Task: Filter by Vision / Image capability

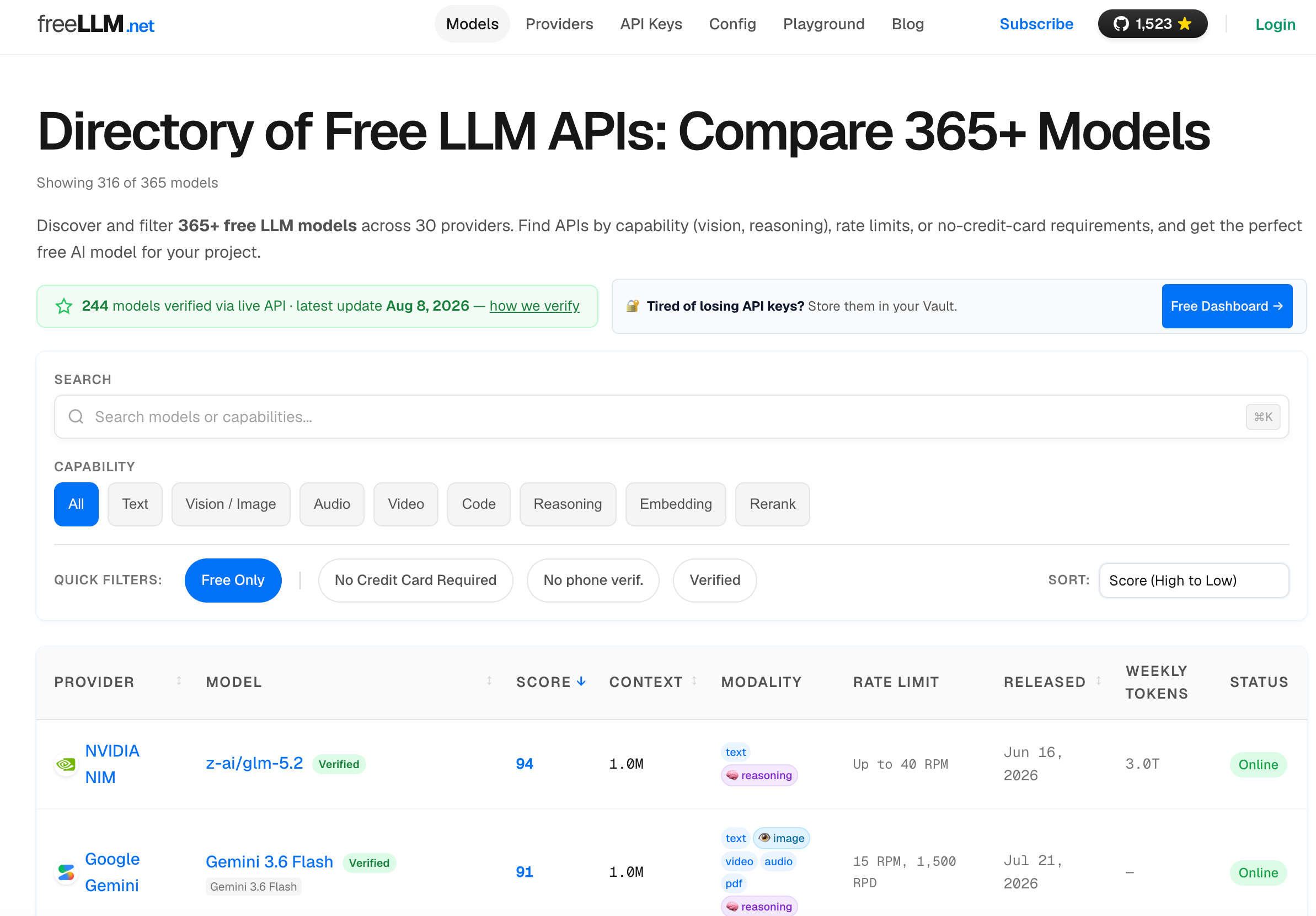Action: tap(231, 504)
